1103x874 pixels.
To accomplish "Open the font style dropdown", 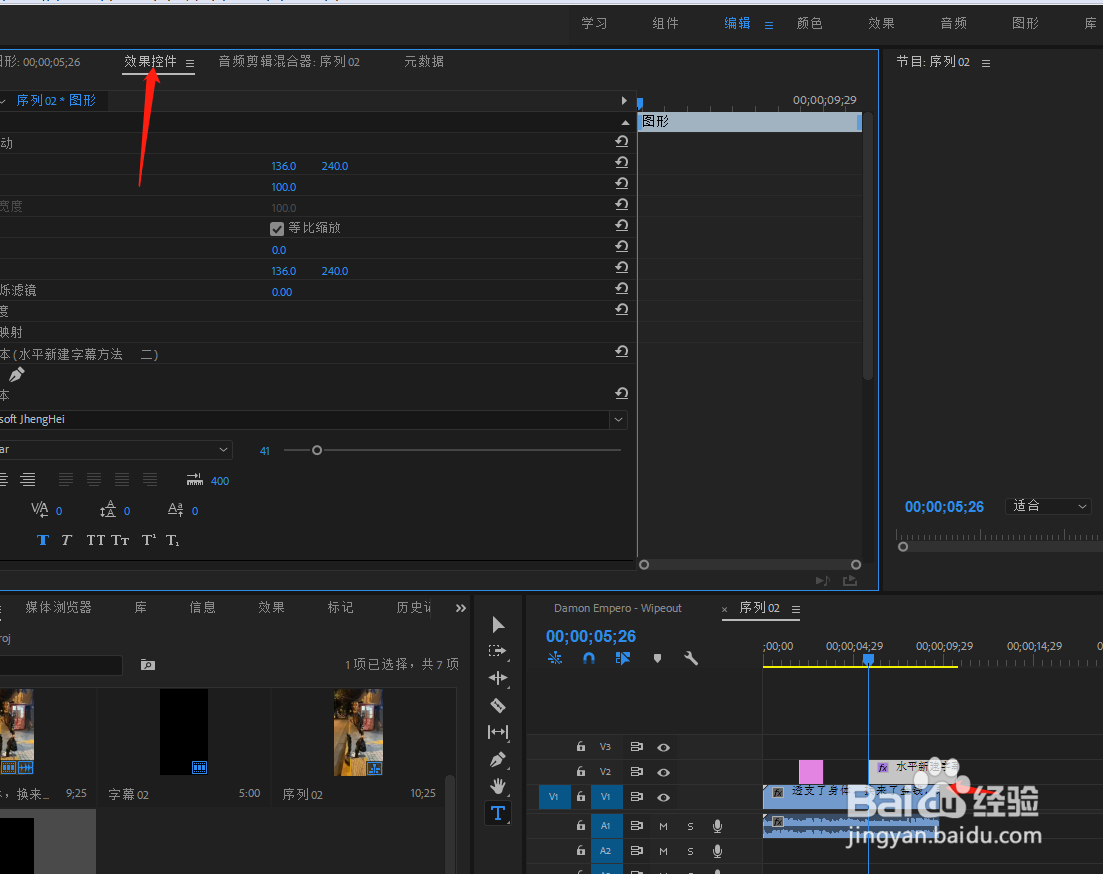I will coord(223,450).
